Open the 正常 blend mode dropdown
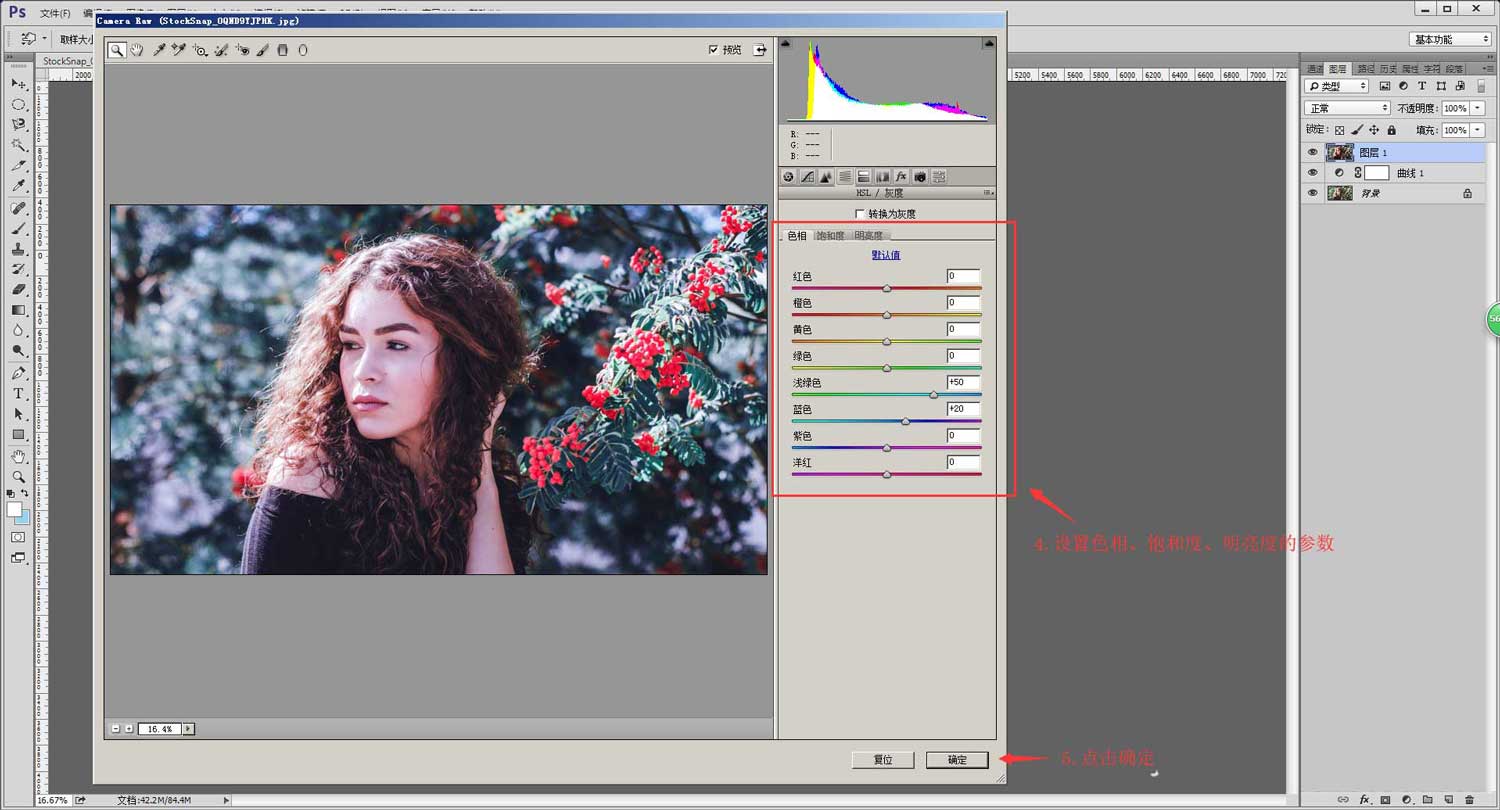Image resolution: width=1500 pixels, height=810 pixels. (1348, 108)
